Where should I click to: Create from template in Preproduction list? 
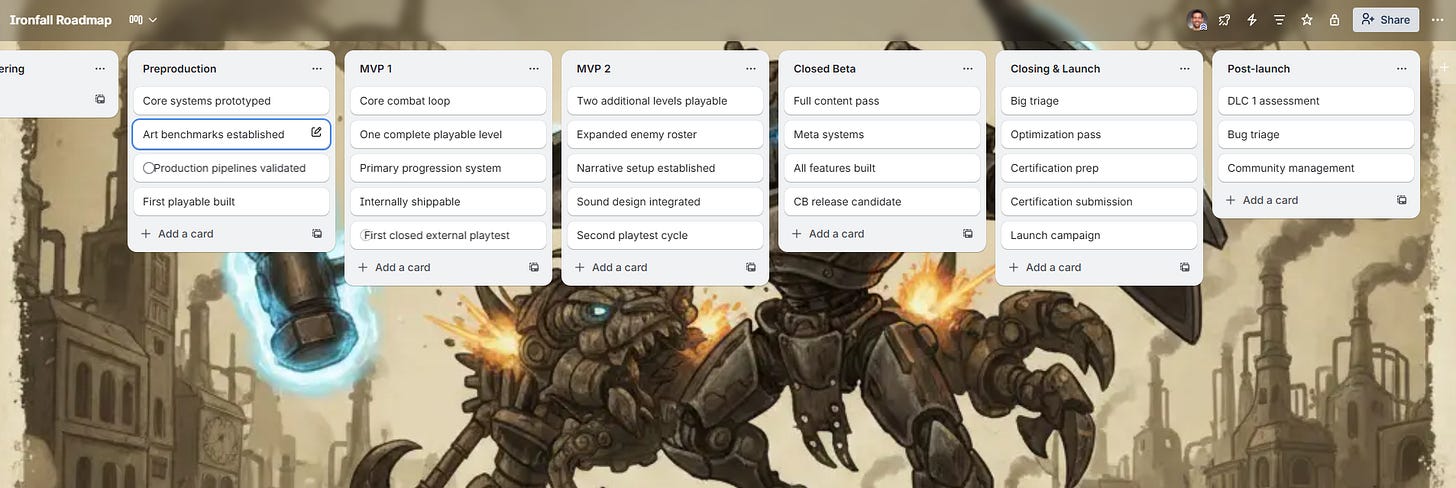click(317, 234)
